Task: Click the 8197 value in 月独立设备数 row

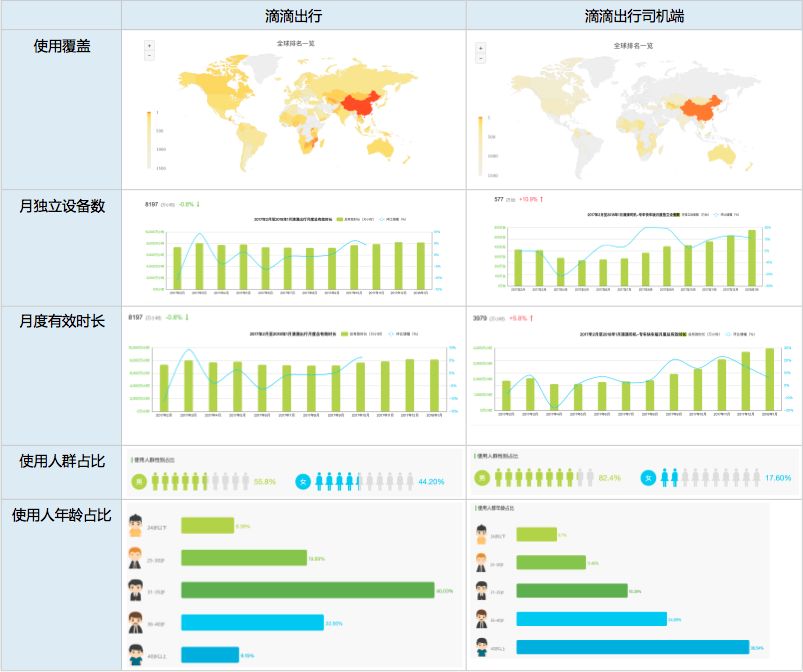Action: pos(152,204)
